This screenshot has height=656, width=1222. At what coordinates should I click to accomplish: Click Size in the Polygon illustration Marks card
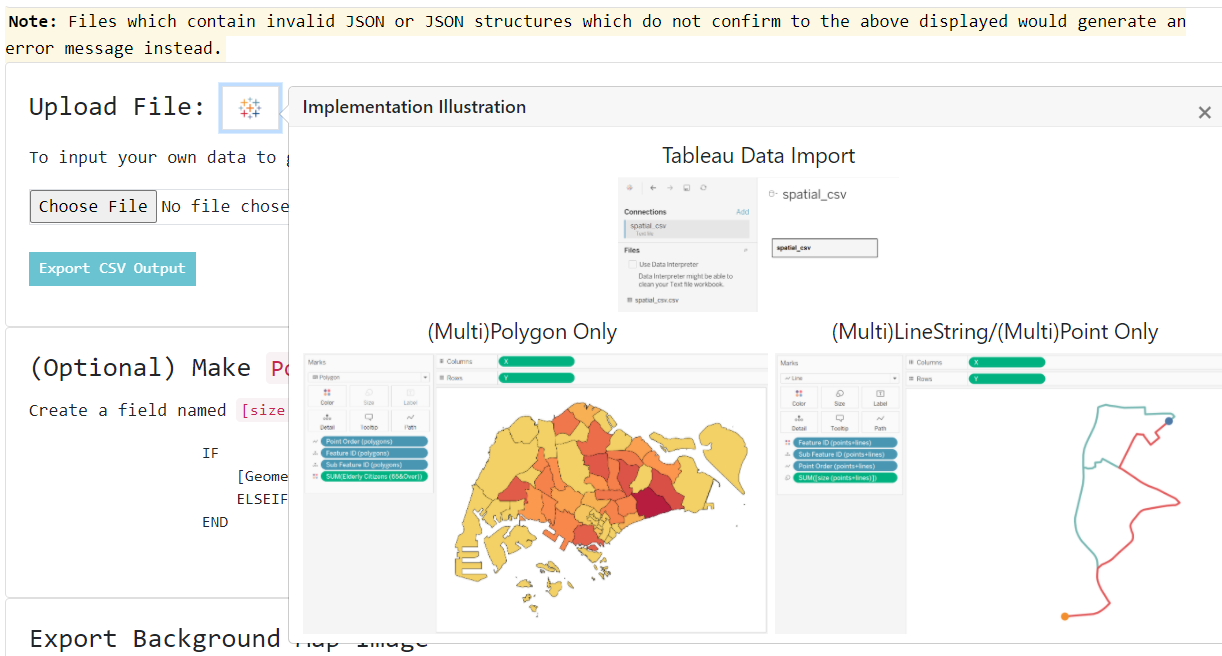pyautogui.click(x=369, y=397)
